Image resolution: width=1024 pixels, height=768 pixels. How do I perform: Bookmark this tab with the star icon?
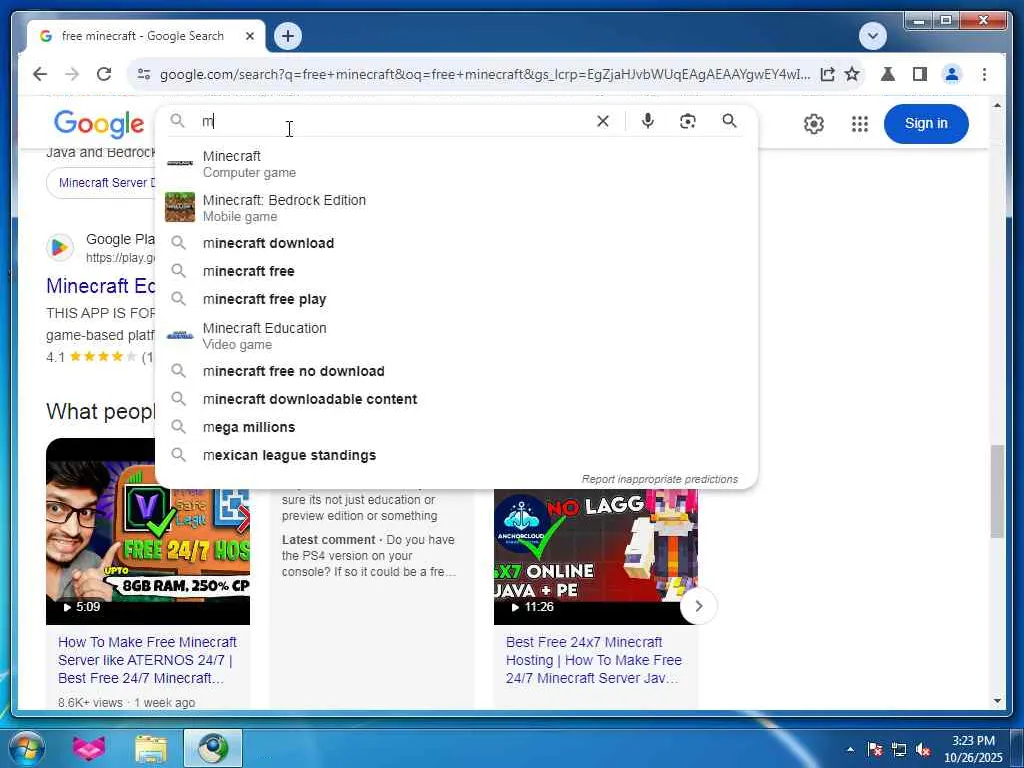click(x=852, y=74)
